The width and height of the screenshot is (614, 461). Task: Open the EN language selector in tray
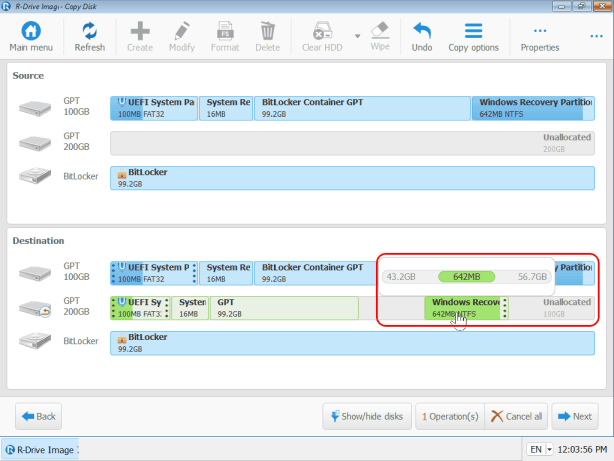pos(539,450)
